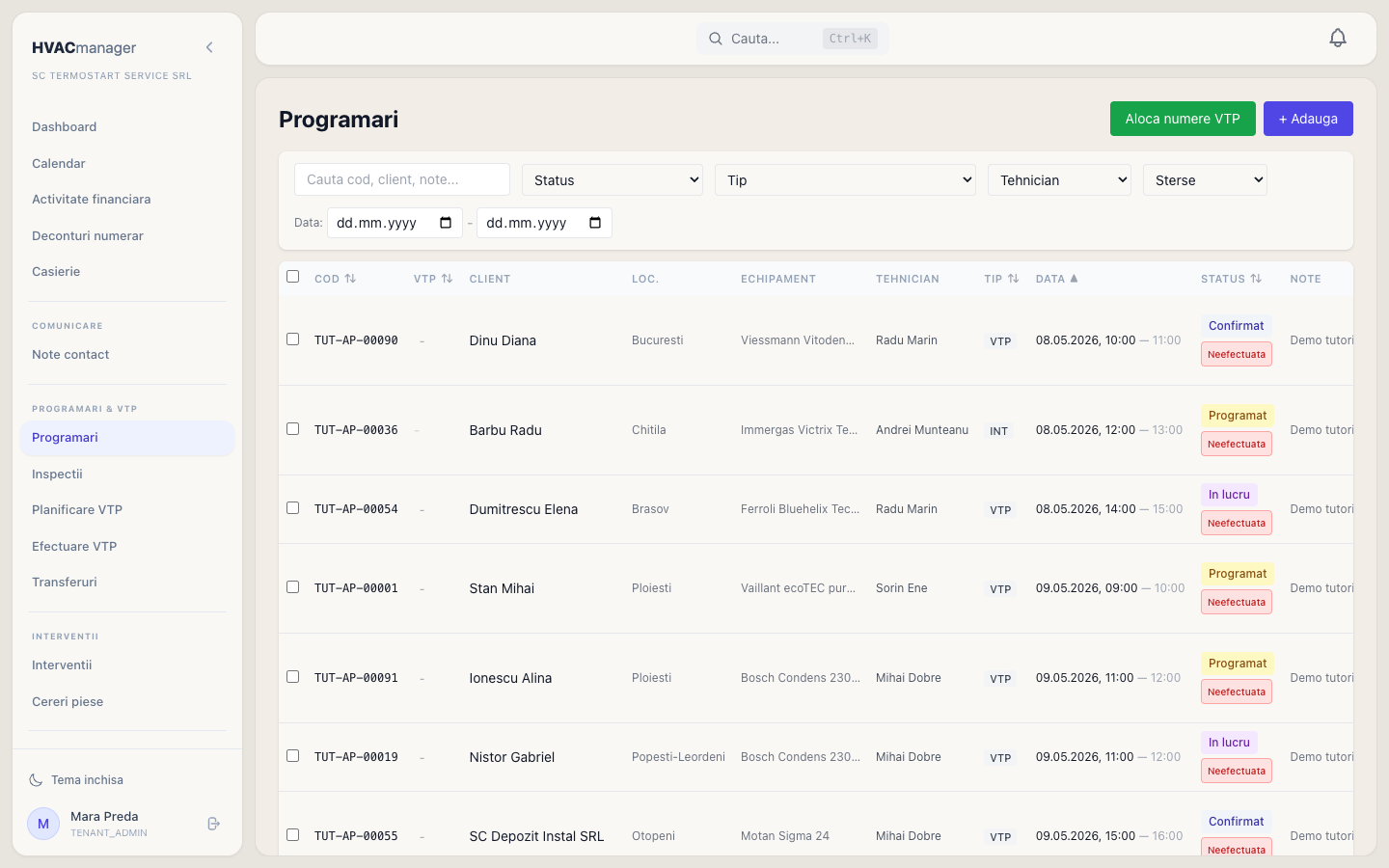
Task: Open client Dumitrescu Elena
Action: click(524, 509)
